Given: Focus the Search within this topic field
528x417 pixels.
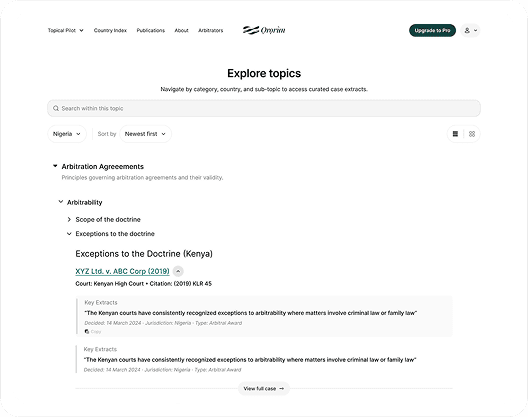Looking at the screenshot, I should pos(264,108).
